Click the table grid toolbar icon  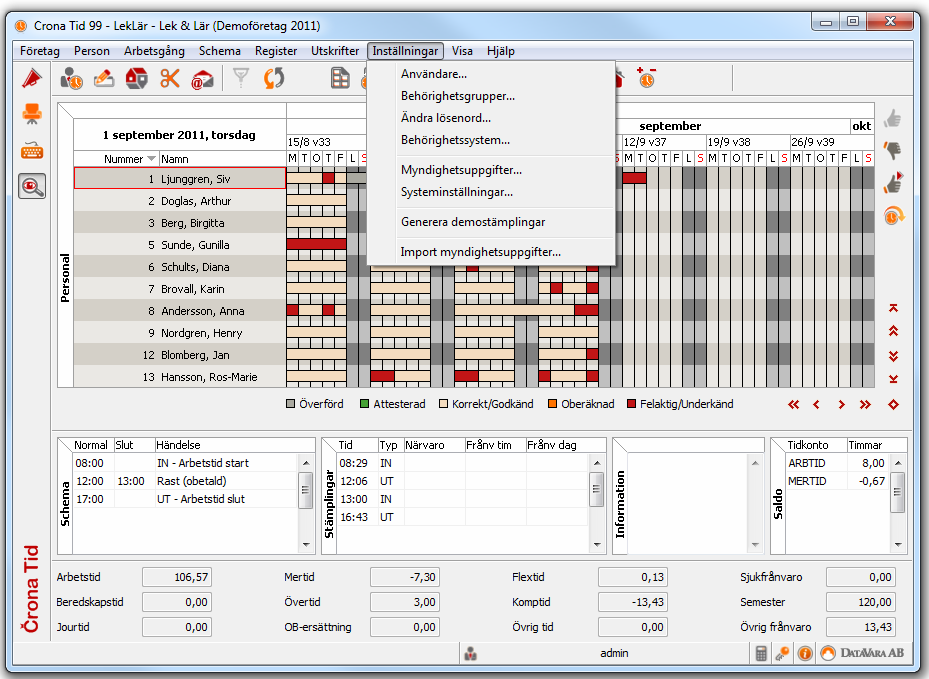(x=340, y=78)
